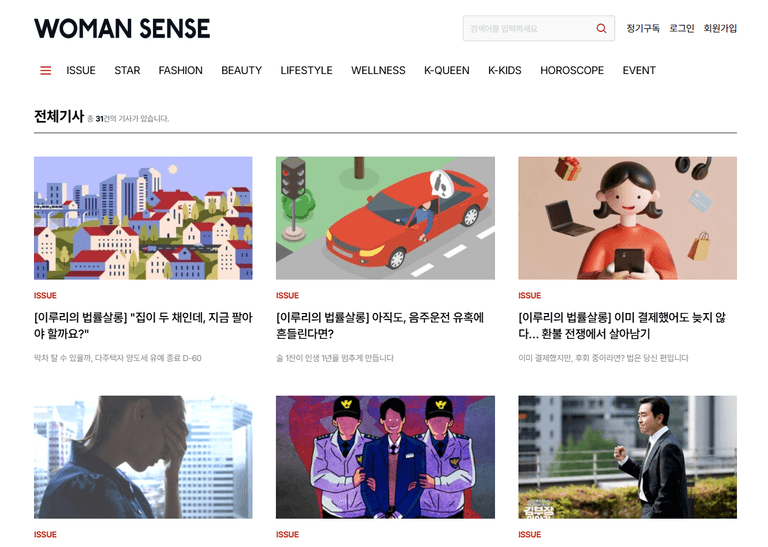The image size is (768, 547).
Task: Click the 정기구독 subscription link
Action: 643,28
